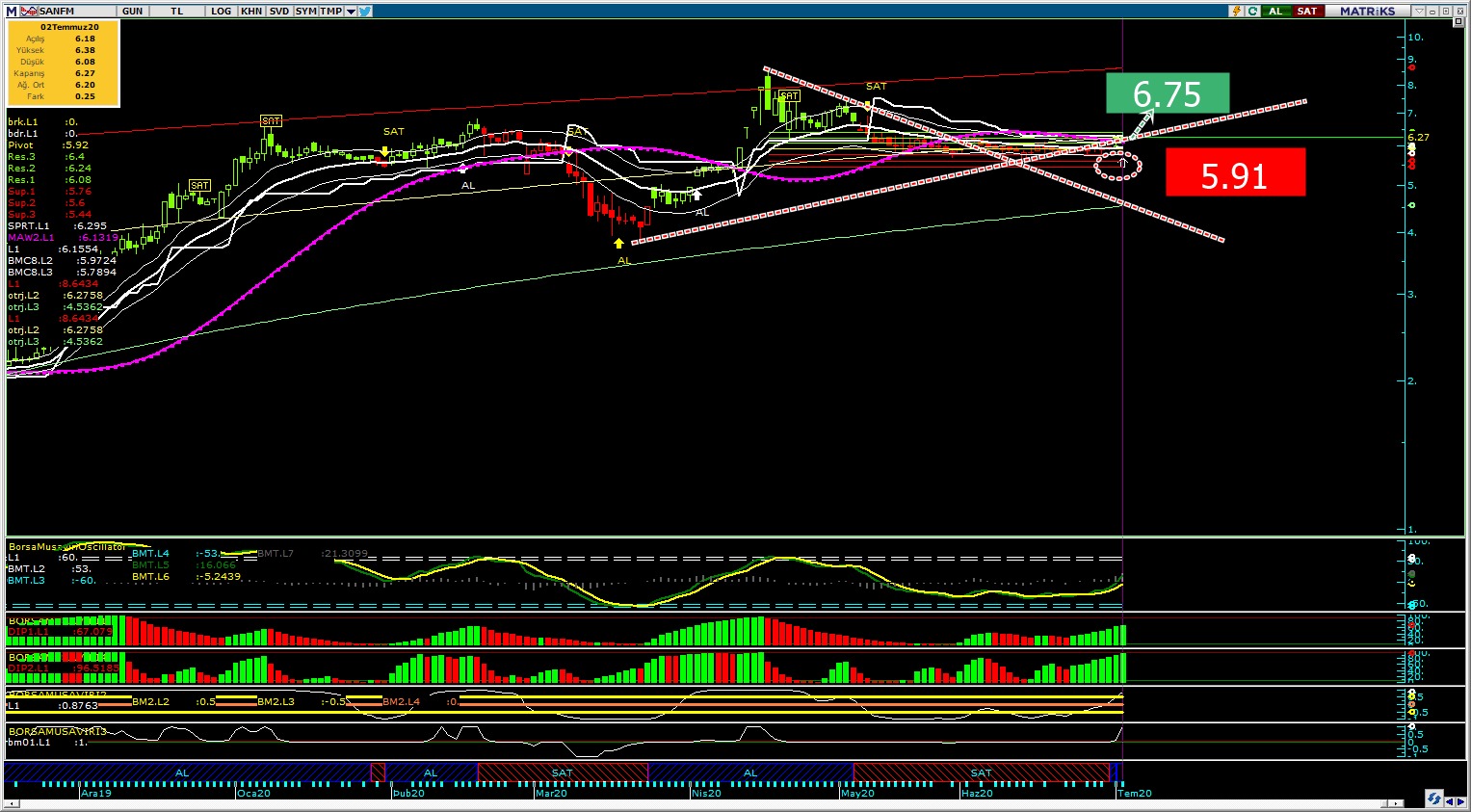Open the Twitter share icon
Screen dimensions: 1471x812
point(366,11)
